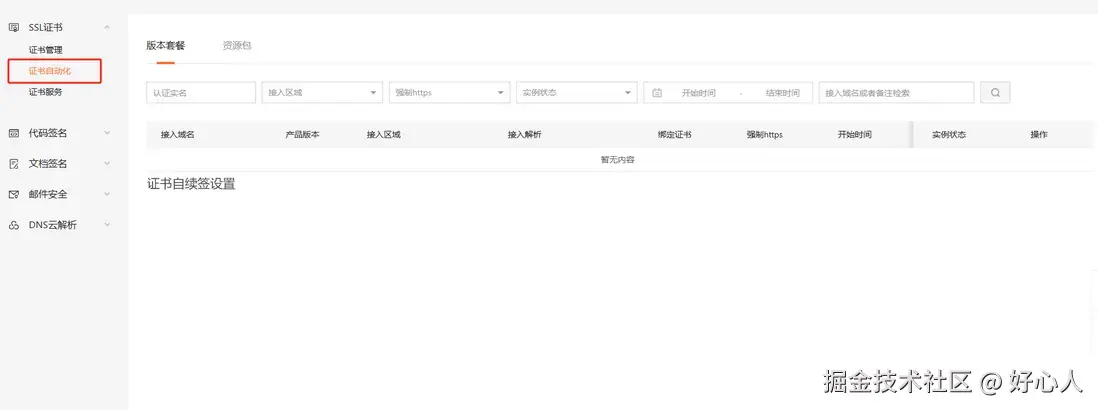The width and height of the screenshot is (1098, 410).
Task: Open the 接入区域 dropdown
Action: point(322,92)
